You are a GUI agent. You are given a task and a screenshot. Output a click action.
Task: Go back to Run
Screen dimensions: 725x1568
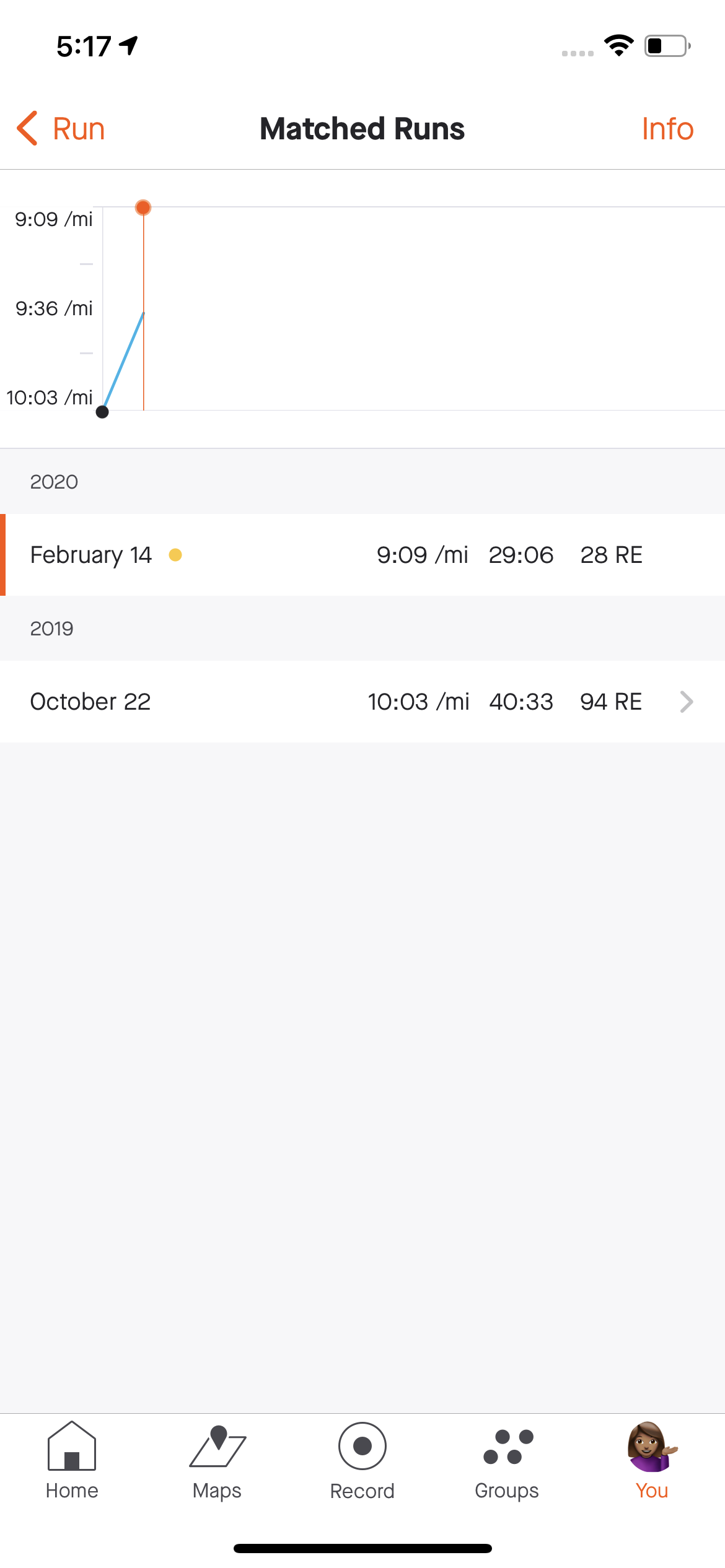click(61, 129)
